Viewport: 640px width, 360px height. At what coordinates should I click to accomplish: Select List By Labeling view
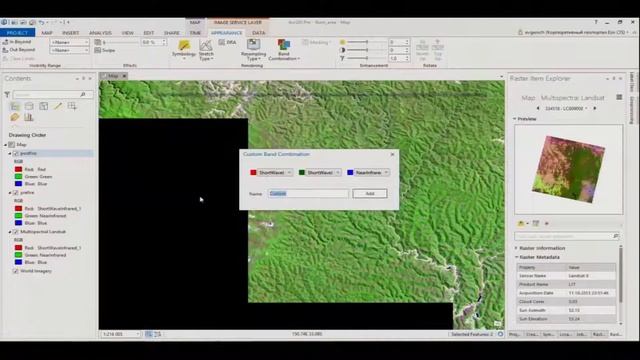tap(15, 118)
